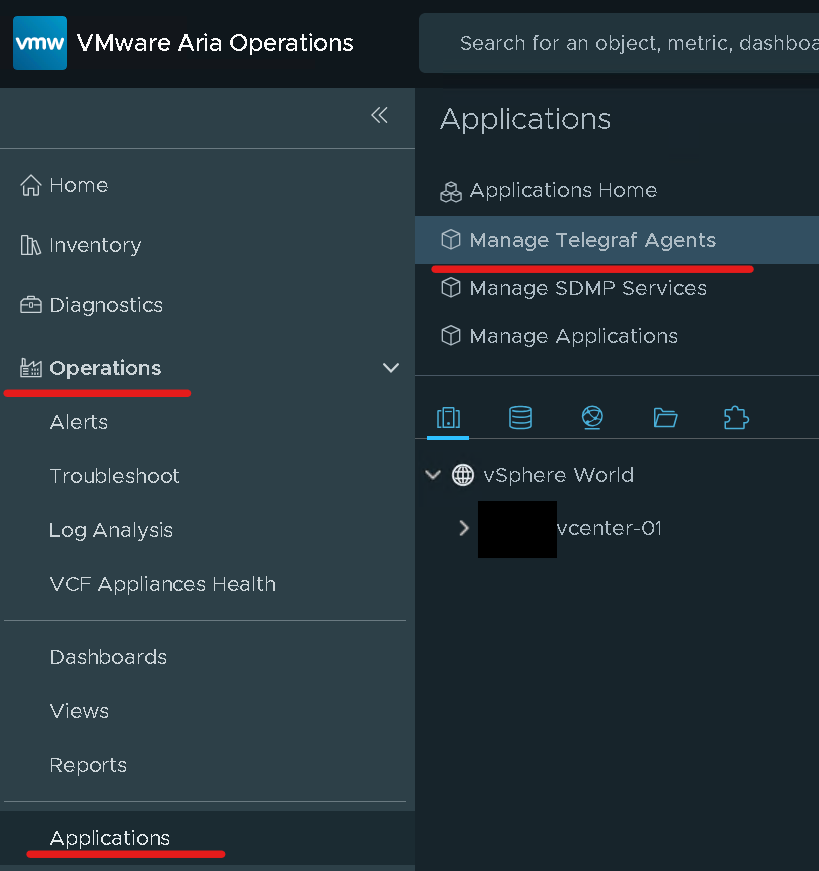This screenshot has height=871, width=819.
Task: Select the Operations menu heading
Action: coord(105,368)
